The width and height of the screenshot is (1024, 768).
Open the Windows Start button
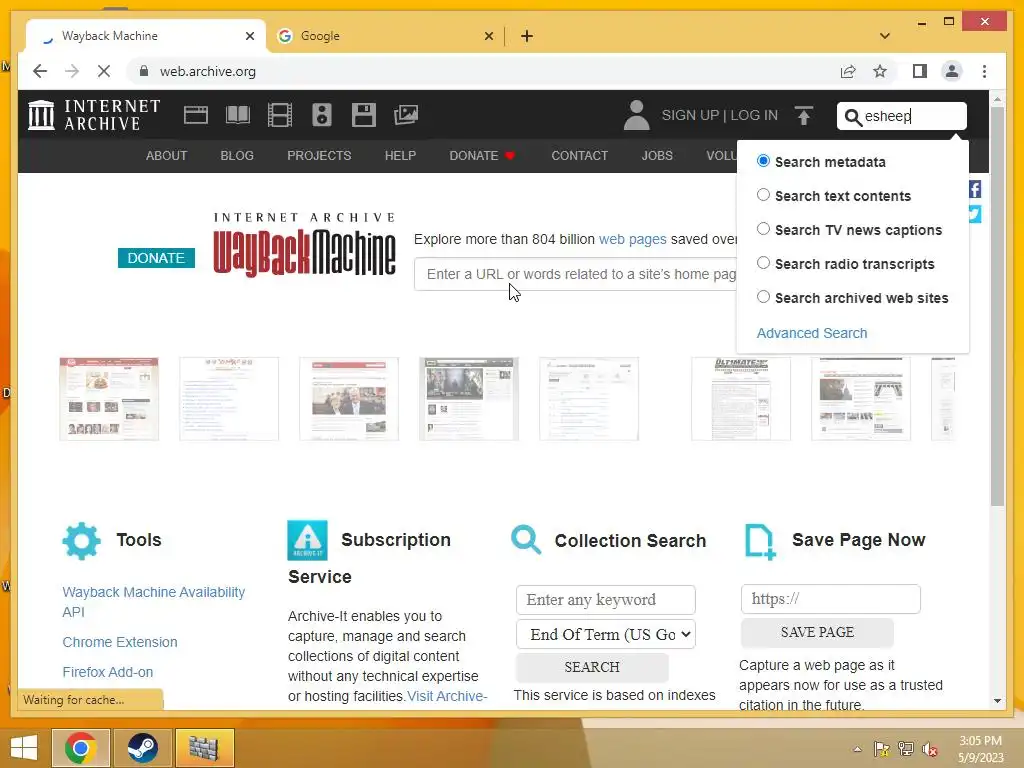coord(24,748)
